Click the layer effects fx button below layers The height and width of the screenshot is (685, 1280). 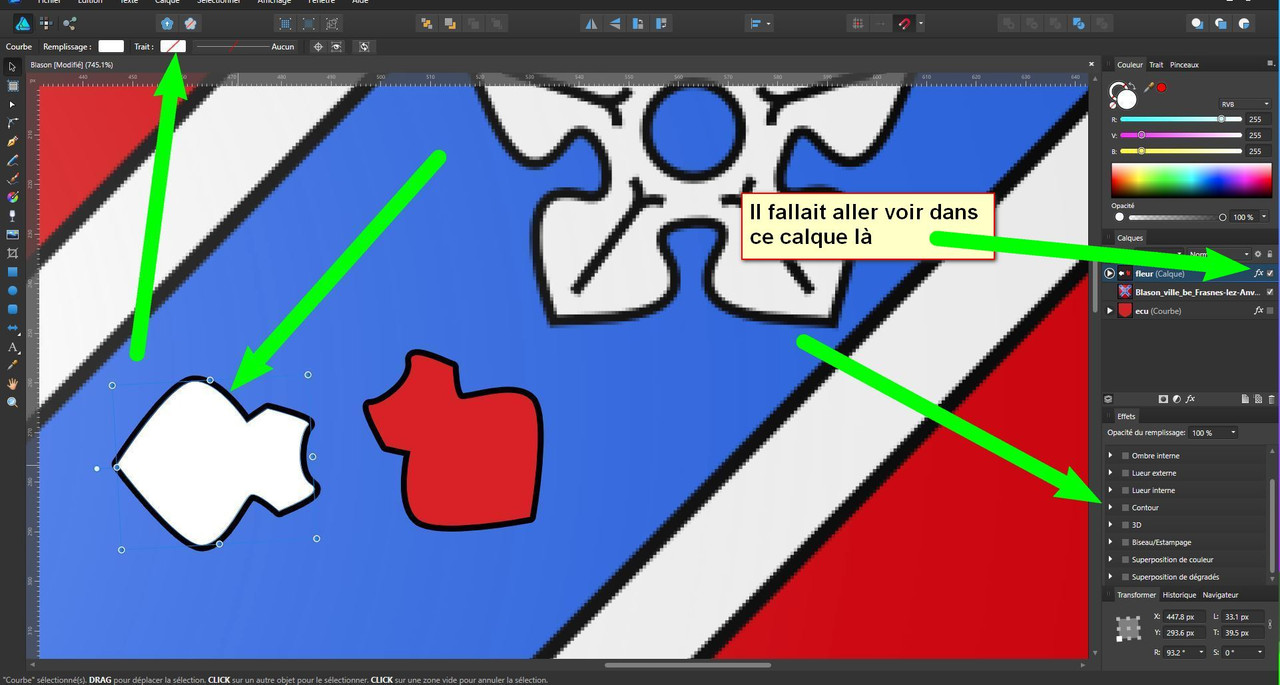coord(1190,399)
